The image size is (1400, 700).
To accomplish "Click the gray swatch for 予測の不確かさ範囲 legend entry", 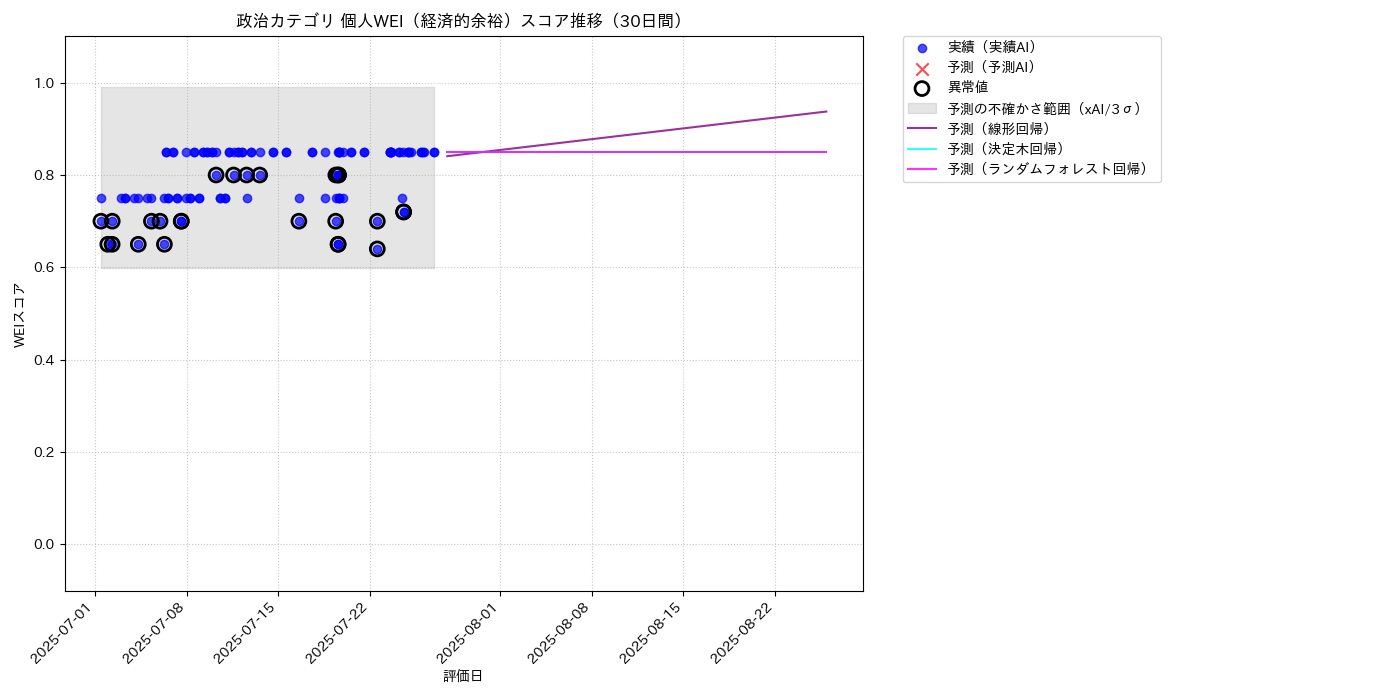I will (x=922, y=108).
